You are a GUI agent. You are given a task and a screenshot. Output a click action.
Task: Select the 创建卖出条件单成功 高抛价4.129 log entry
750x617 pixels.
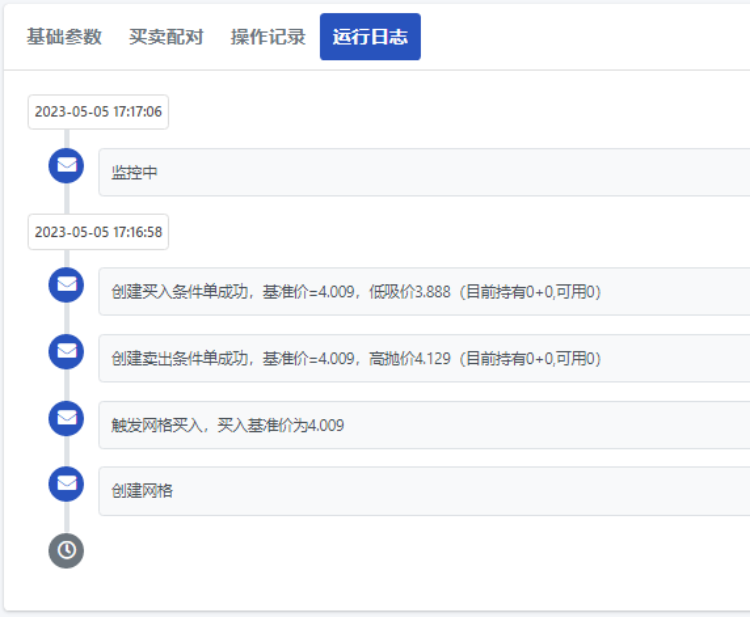tap(424, 358)
